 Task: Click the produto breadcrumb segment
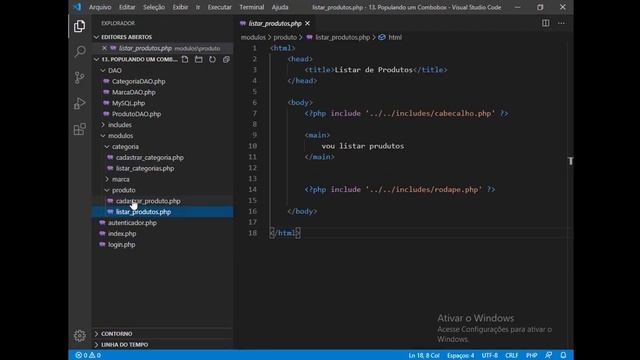coord(285,38)
